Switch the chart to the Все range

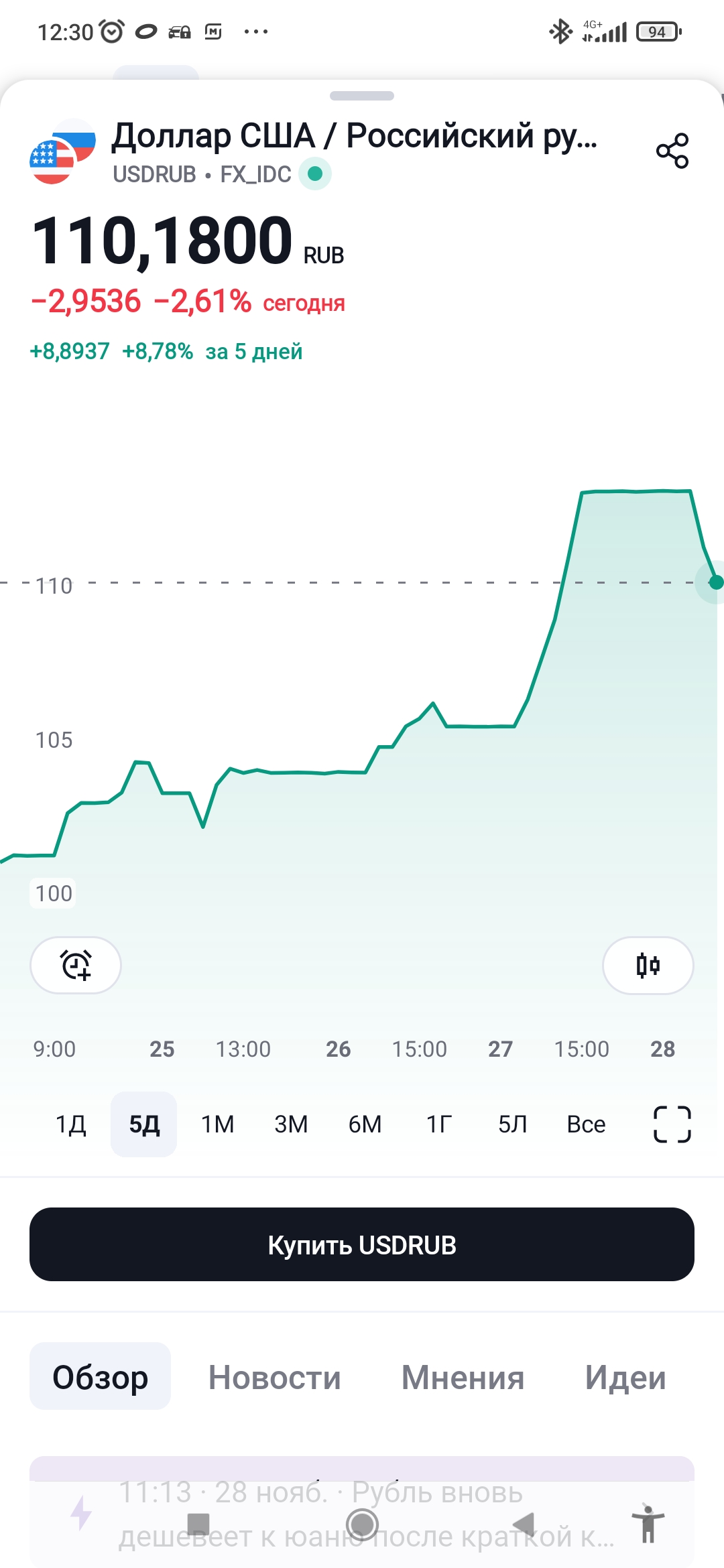pos(586,1124)
